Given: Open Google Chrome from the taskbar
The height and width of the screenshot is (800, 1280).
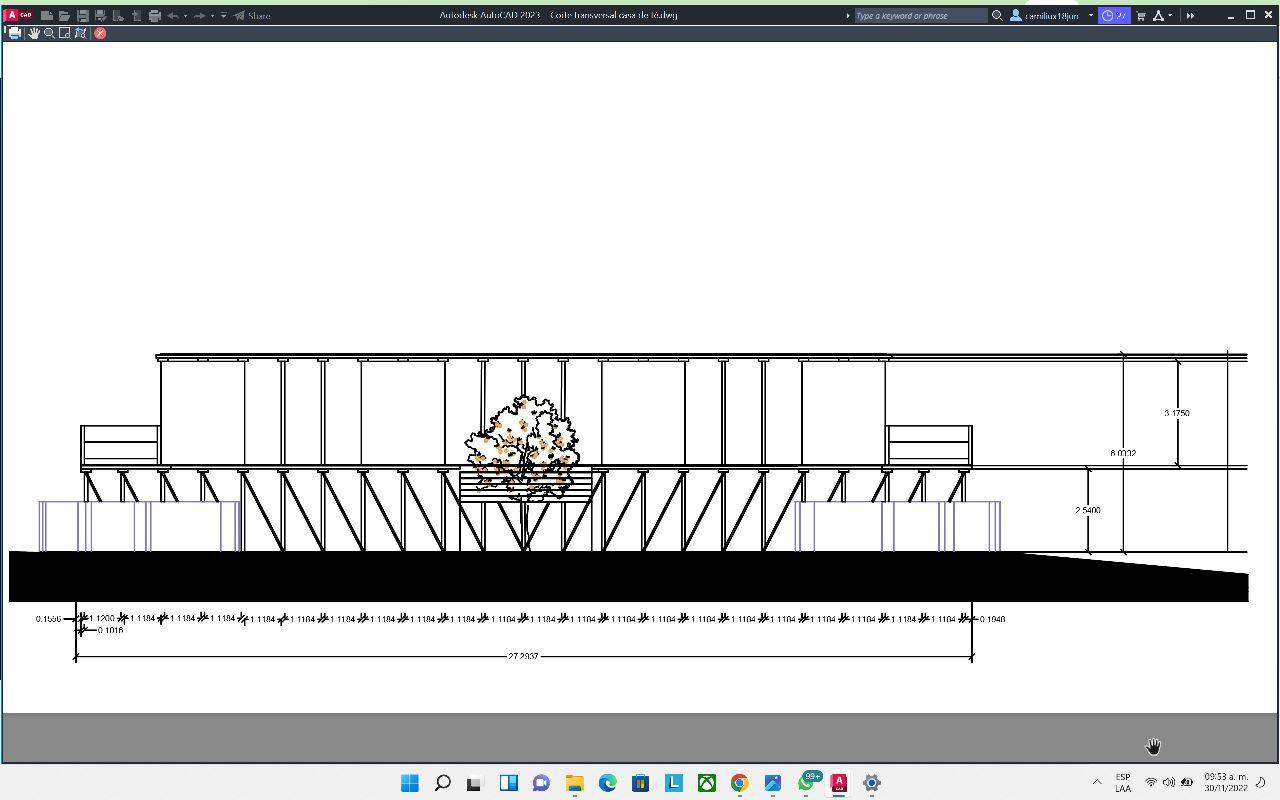Looking at the screenshot, I should click(739, 783).
